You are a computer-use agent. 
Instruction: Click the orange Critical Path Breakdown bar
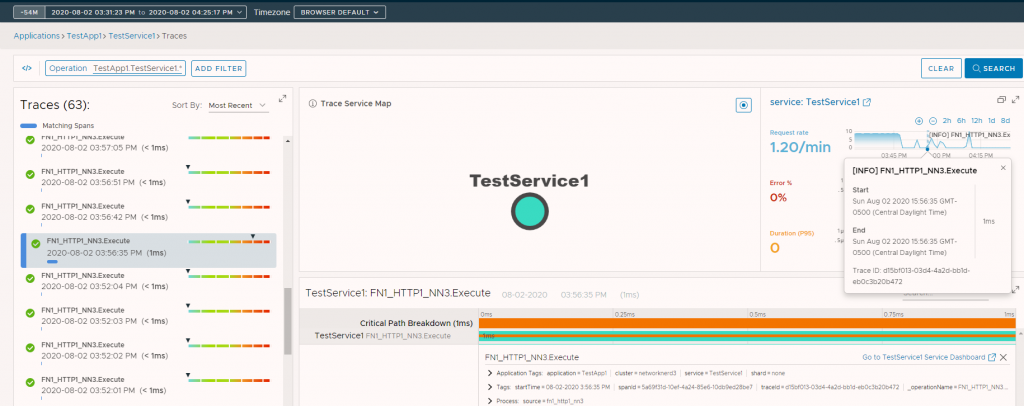point(747,323)
